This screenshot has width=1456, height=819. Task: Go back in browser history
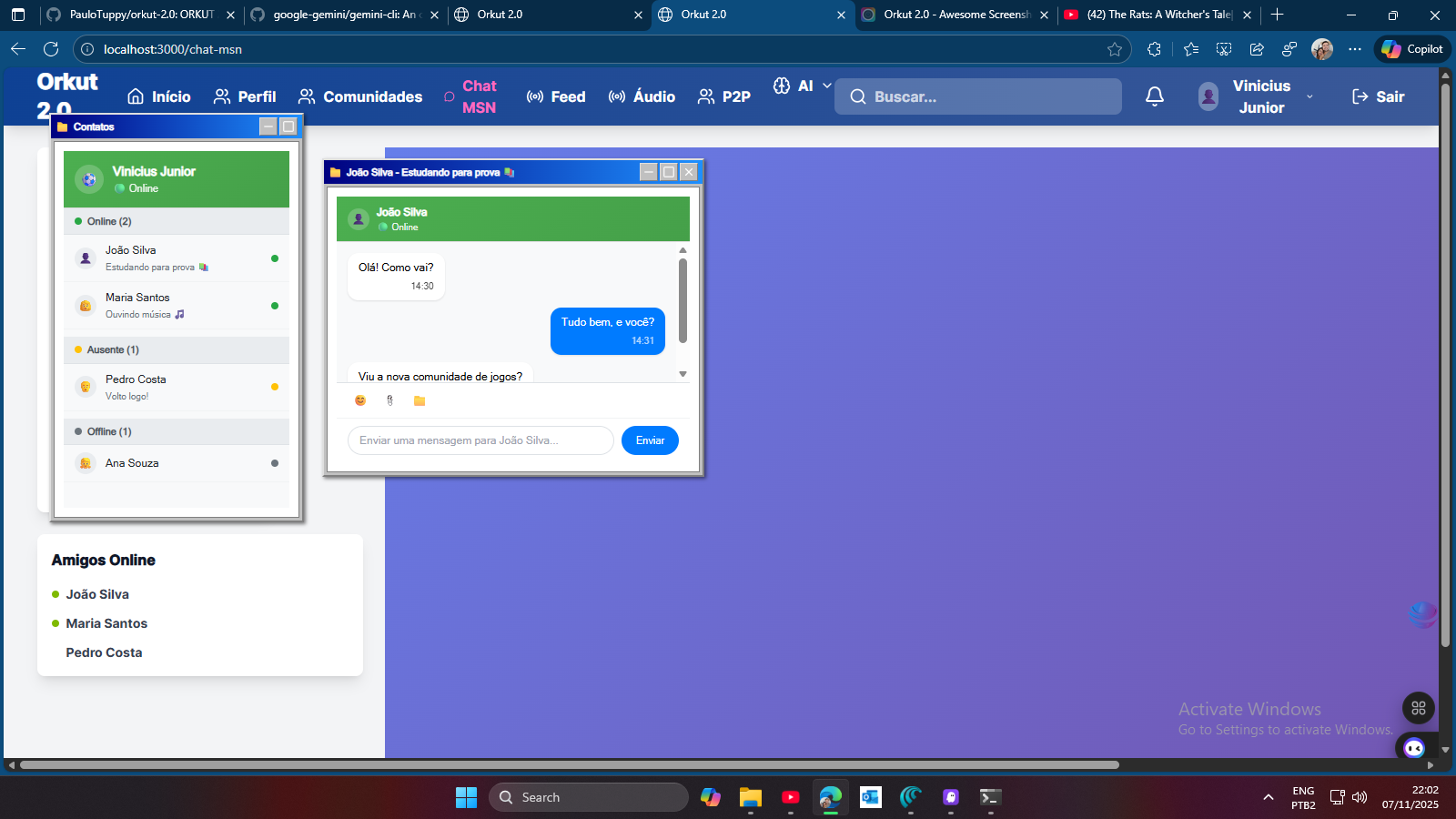[18, 49]
